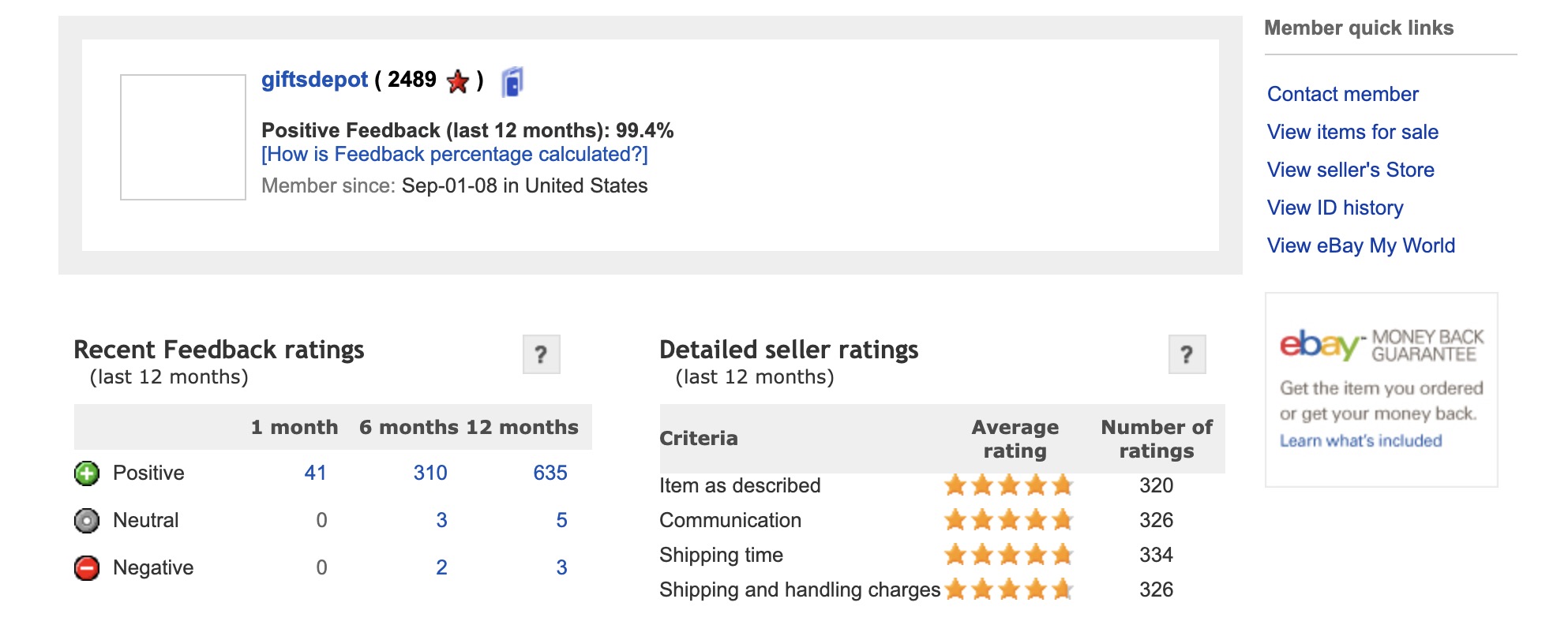Screen dimensions: 1568x625
Task: Click the red Negative feedback icon
Action: 87,568
